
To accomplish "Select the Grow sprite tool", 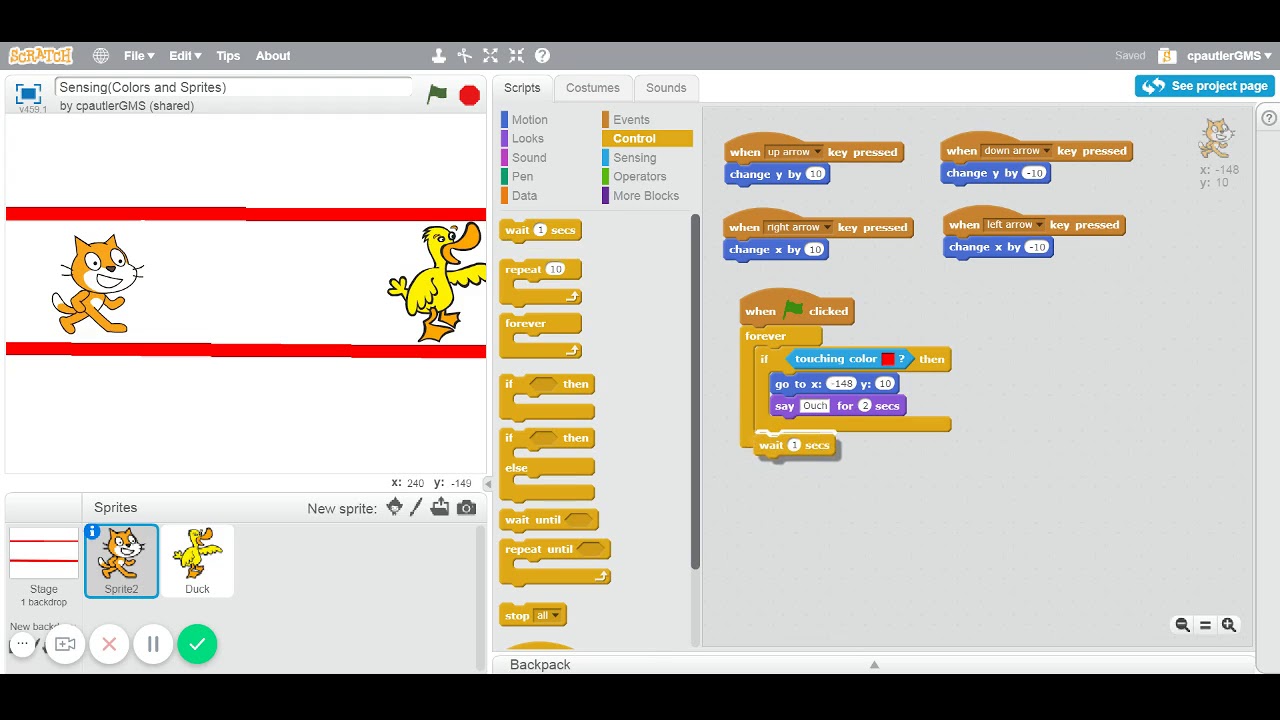I will click(490, 56).
